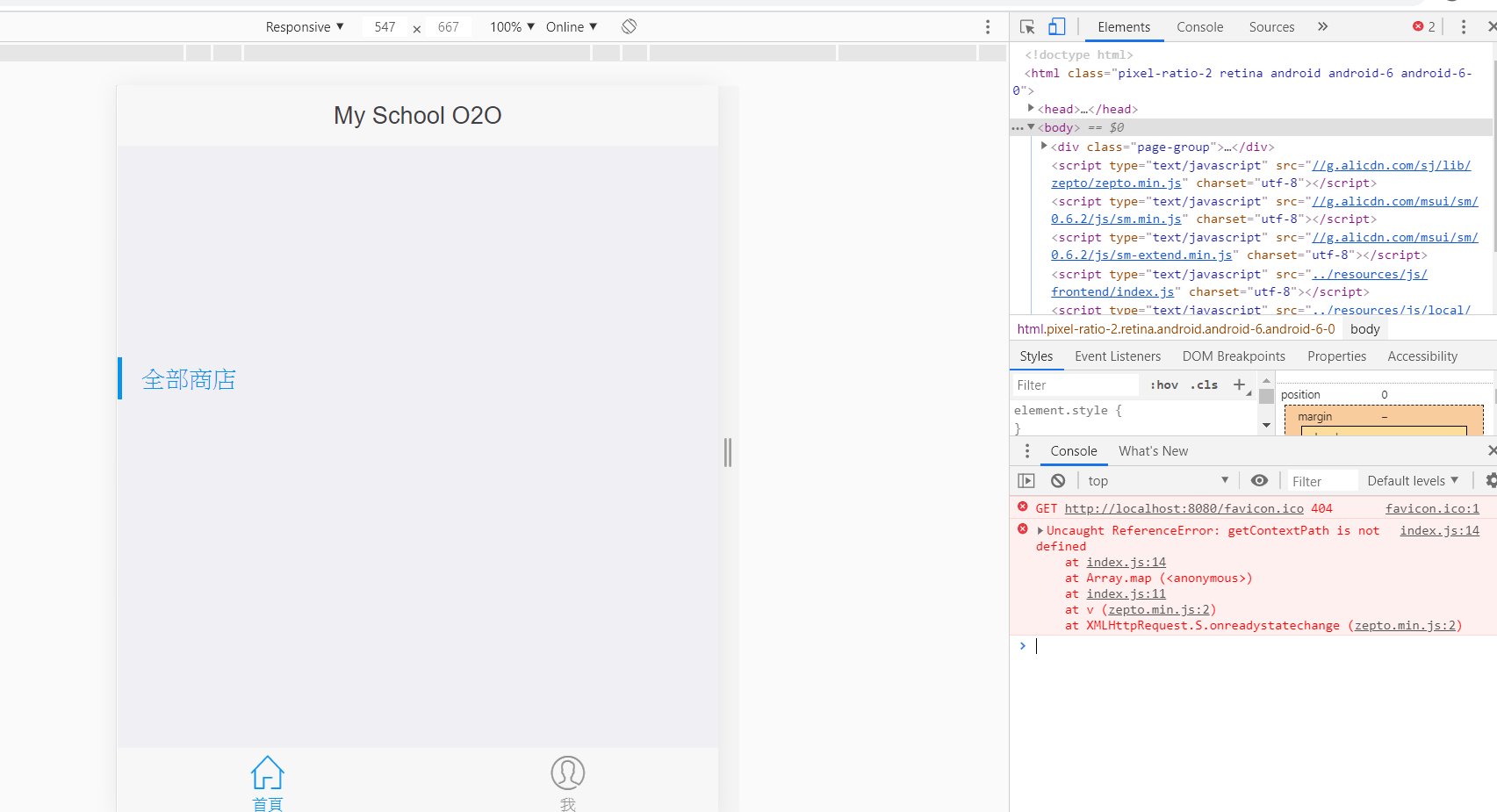Image resolution: width=1497 pixels, height=812 pixels.
Task: Expand the page-group div node
Action: tap(1044, 146)
